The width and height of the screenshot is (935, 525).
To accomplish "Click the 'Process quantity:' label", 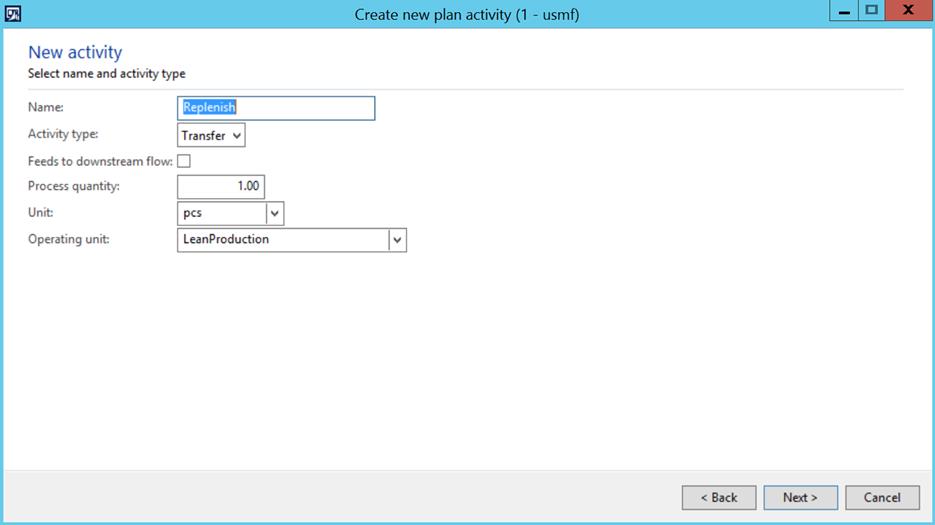I will pos(74,186).
